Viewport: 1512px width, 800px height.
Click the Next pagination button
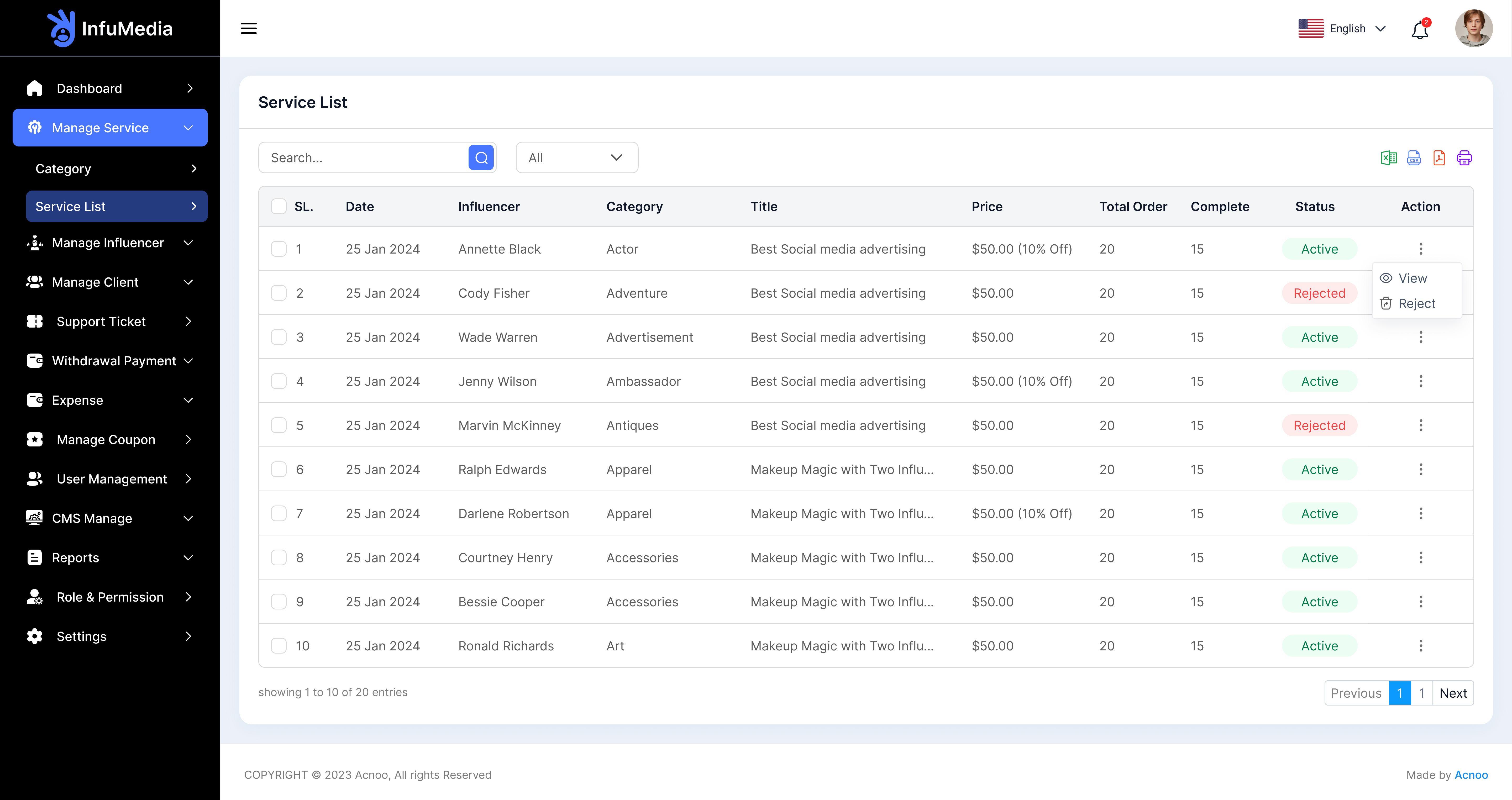(x=1453, y=693)
